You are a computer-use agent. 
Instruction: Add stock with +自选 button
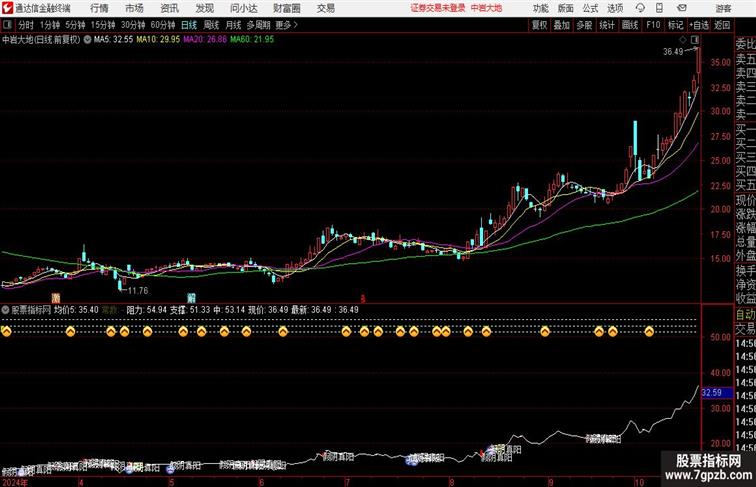(x=699, y=25)
